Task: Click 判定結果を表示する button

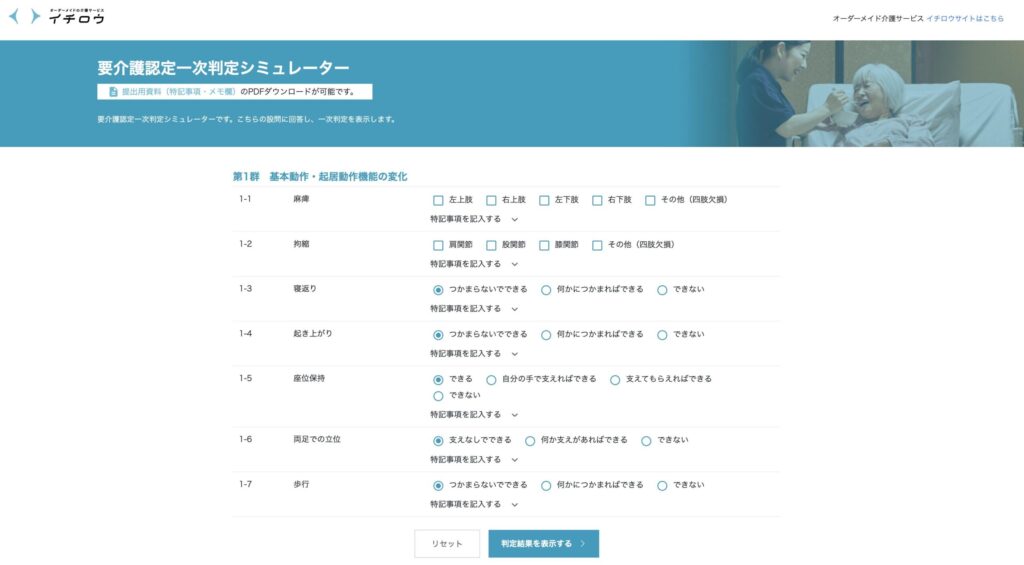Action: [x=543, y=544]
